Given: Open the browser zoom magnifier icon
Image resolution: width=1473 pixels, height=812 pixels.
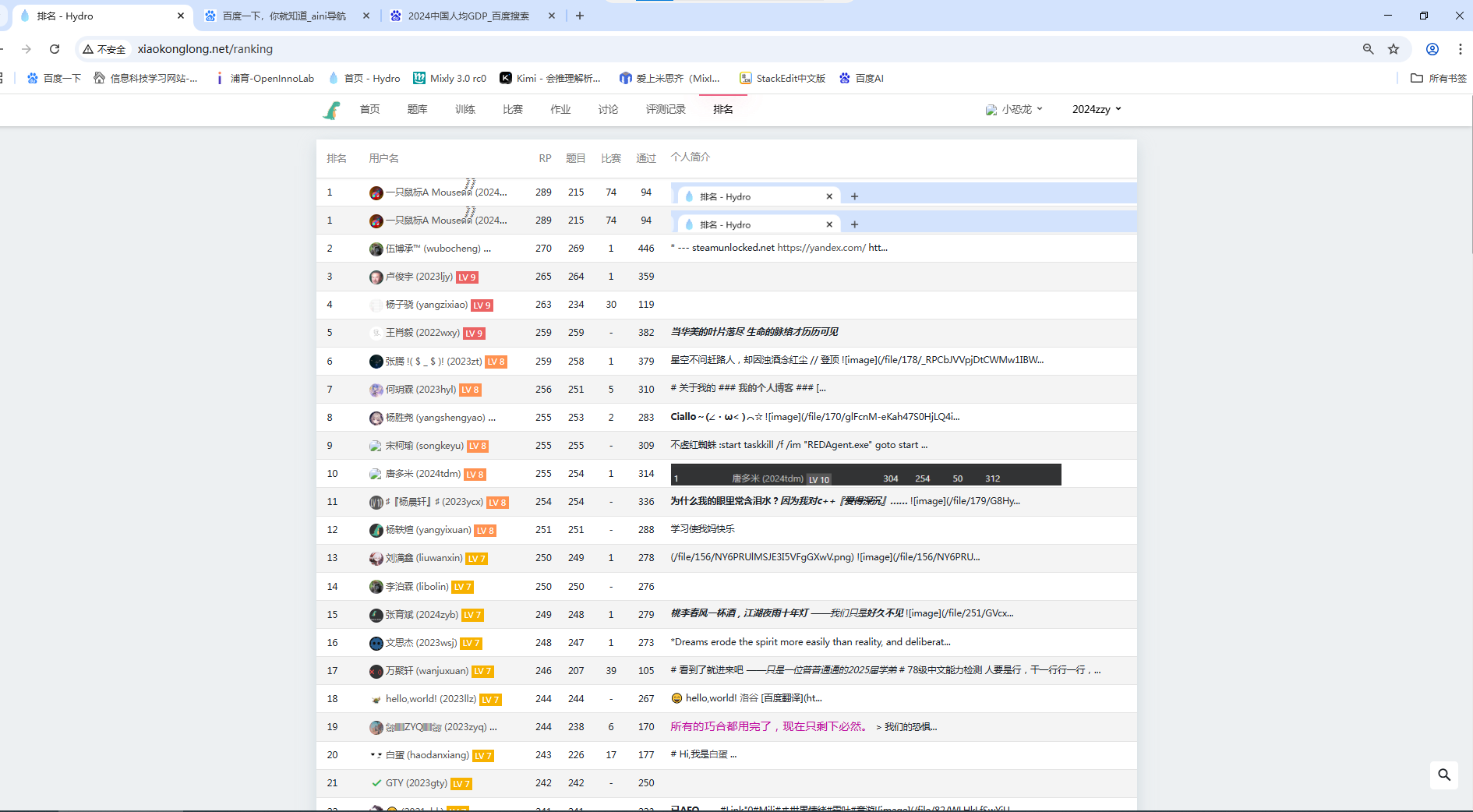Looking at the screenshot, I should click(x=1368, y=49).
